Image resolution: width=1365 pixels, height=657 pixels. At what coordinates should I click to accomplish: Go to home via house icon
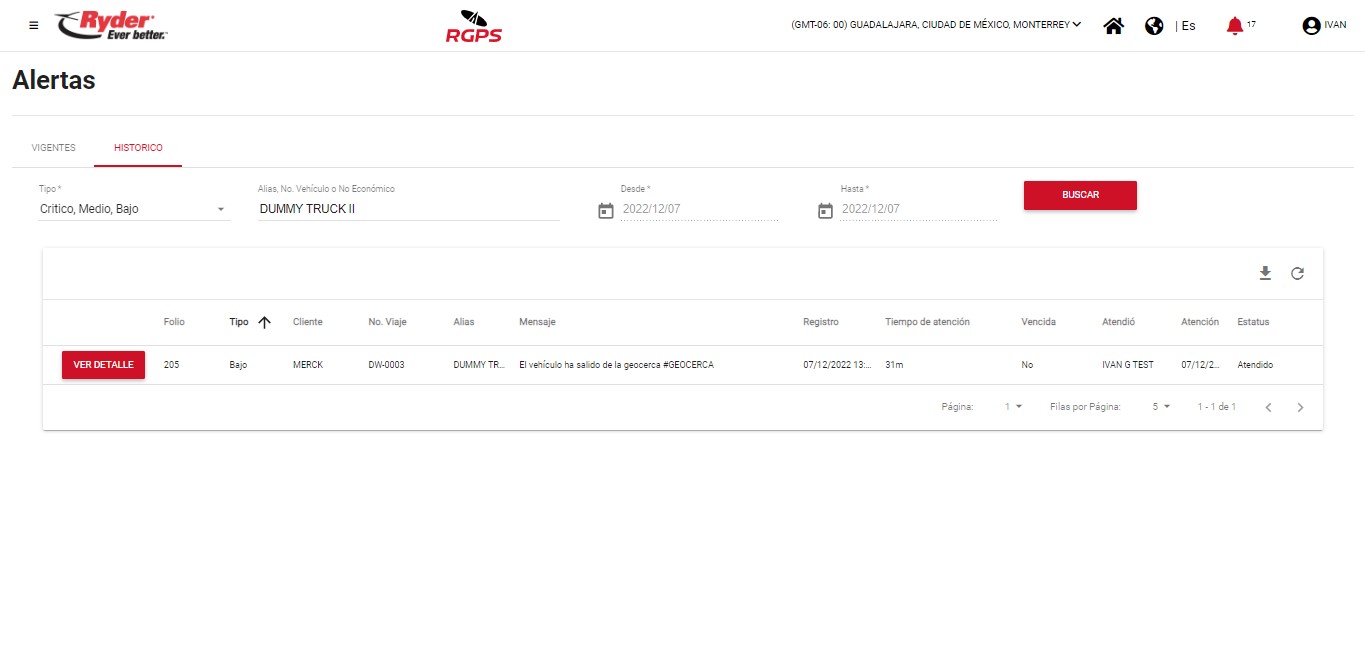pyautogui.click(x=1113, y=26)
